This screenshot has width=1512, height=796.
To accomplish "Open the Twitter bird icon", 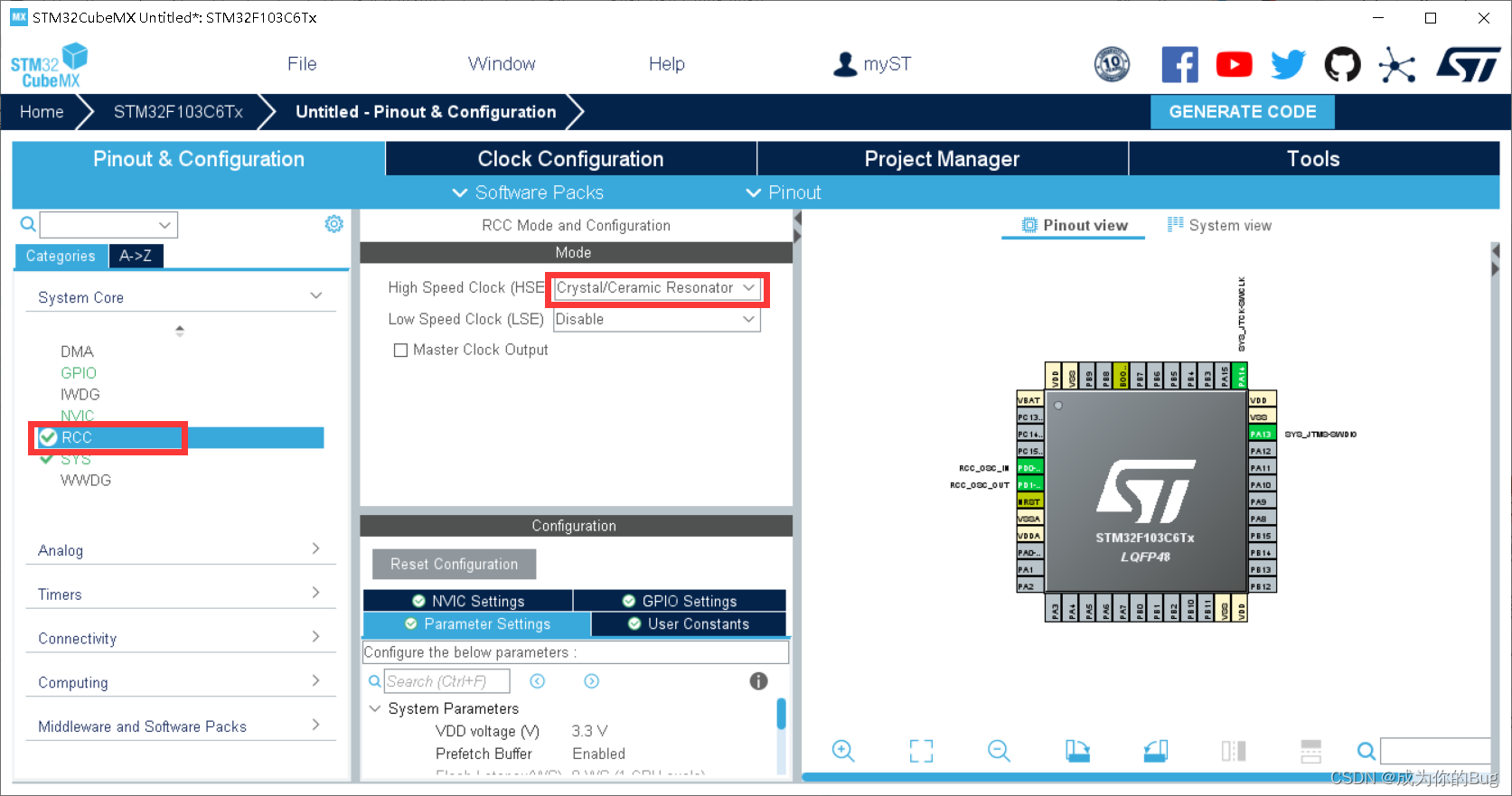I will [1288, 64].
